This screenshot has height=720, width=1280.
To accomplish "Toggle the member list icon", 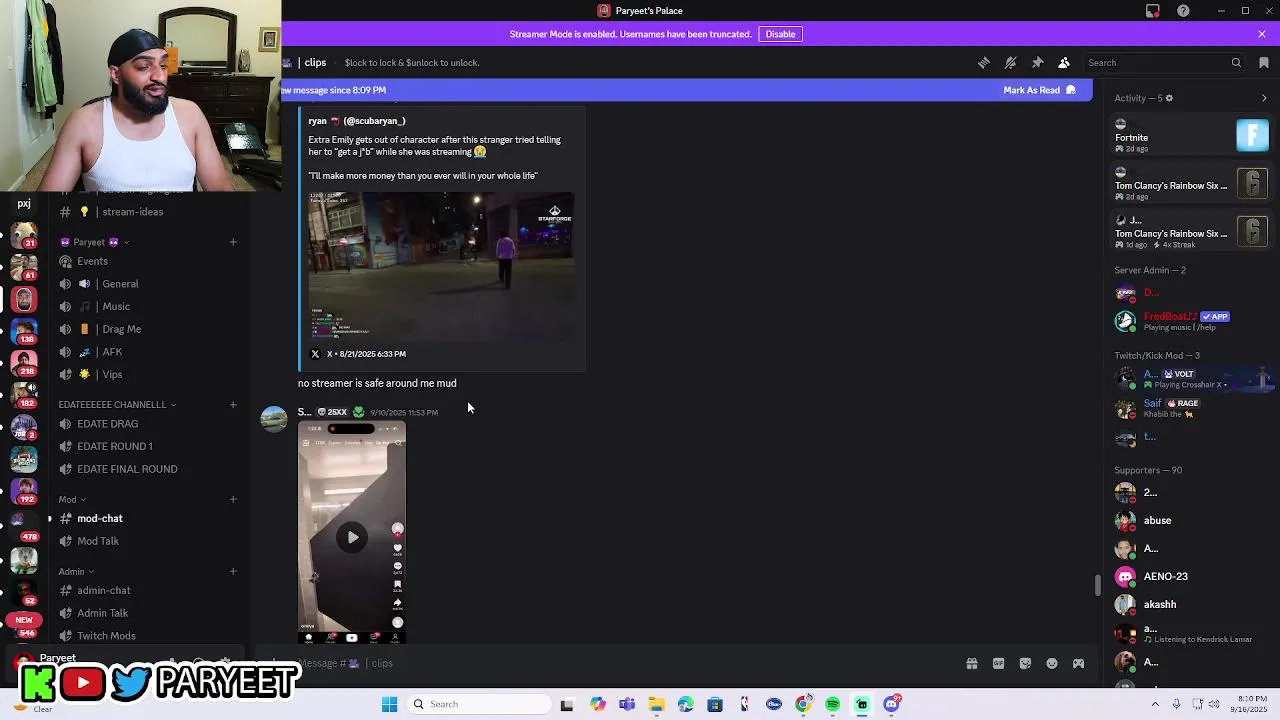I will tap(1064, 62).
